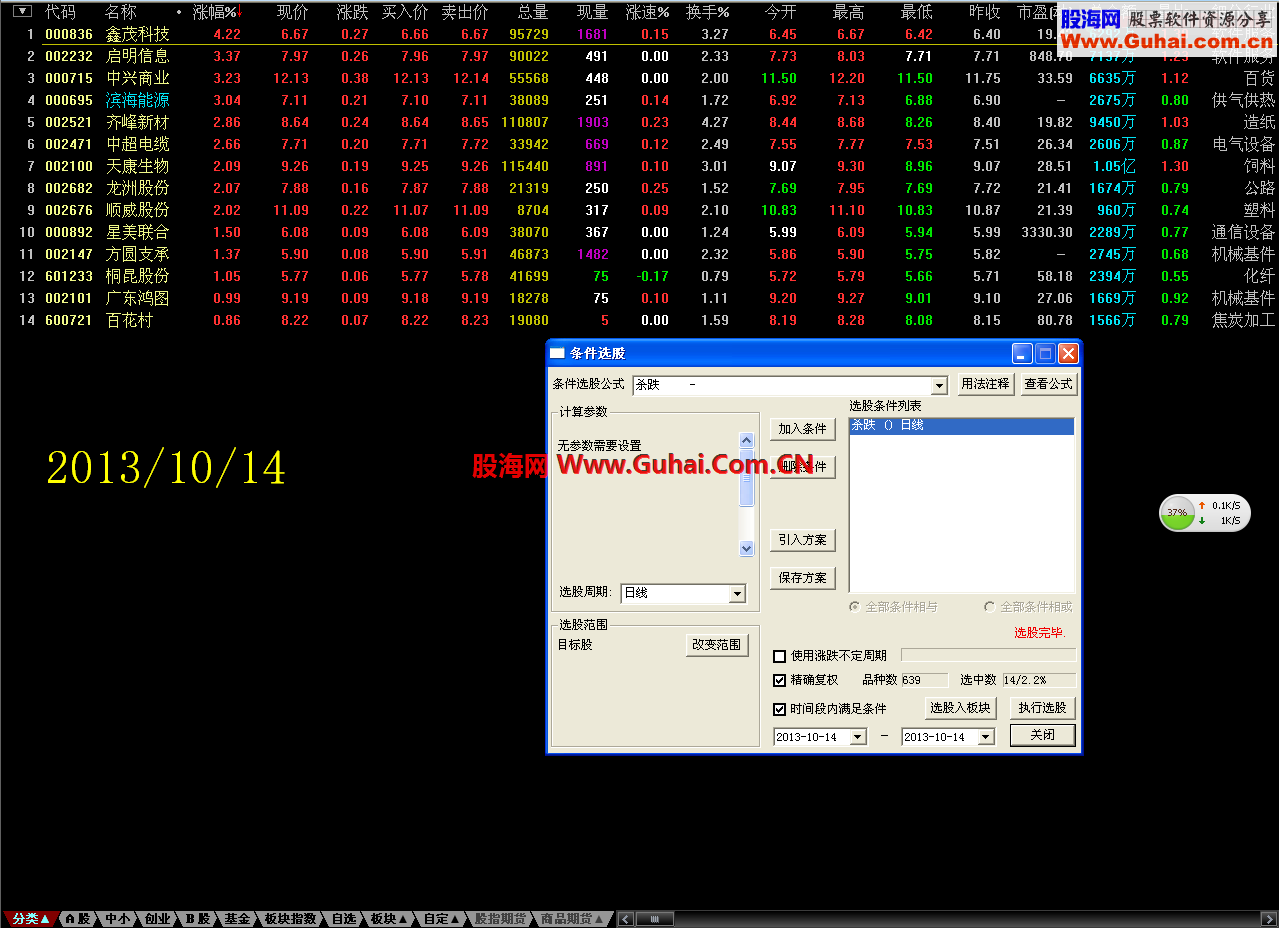Click the 查看公式 button

[x=1049, y=384]
